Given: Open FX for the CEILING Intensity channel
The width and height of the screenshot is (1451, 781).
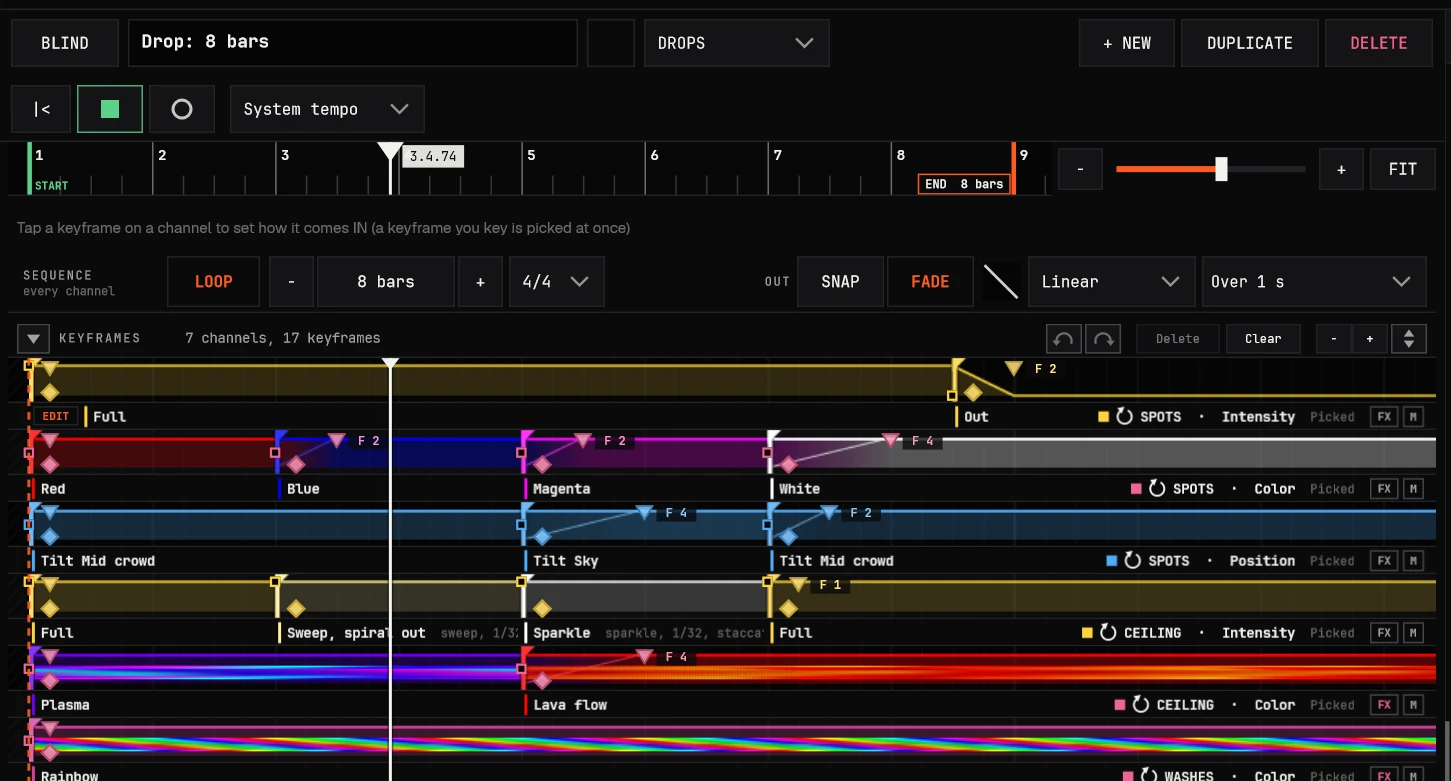Looking at the screenshot, I should point(1384,632).
